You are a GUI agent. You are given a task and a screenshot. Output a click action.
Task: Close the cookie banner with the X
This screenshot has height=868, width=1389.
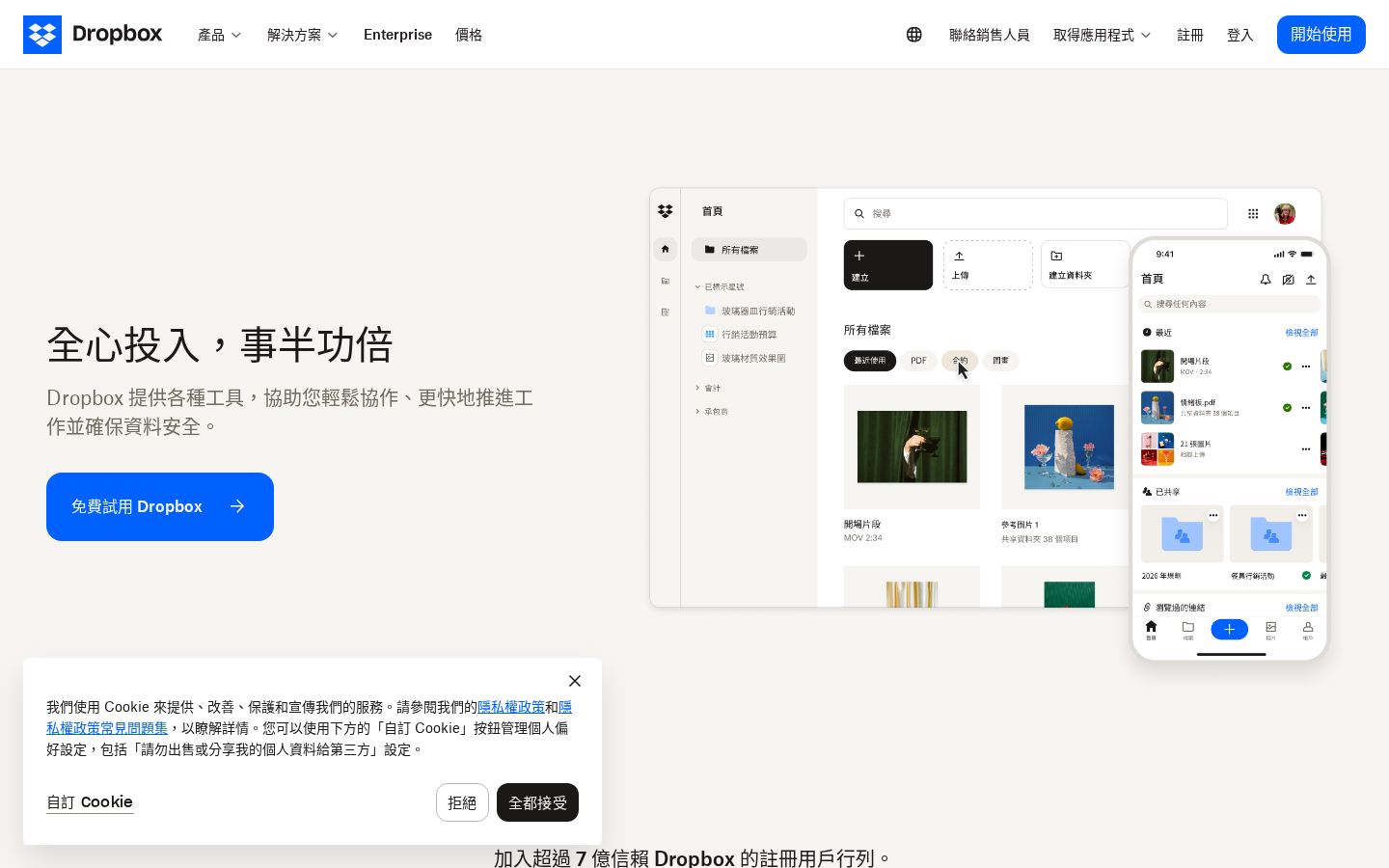click(x=575, y=681)
